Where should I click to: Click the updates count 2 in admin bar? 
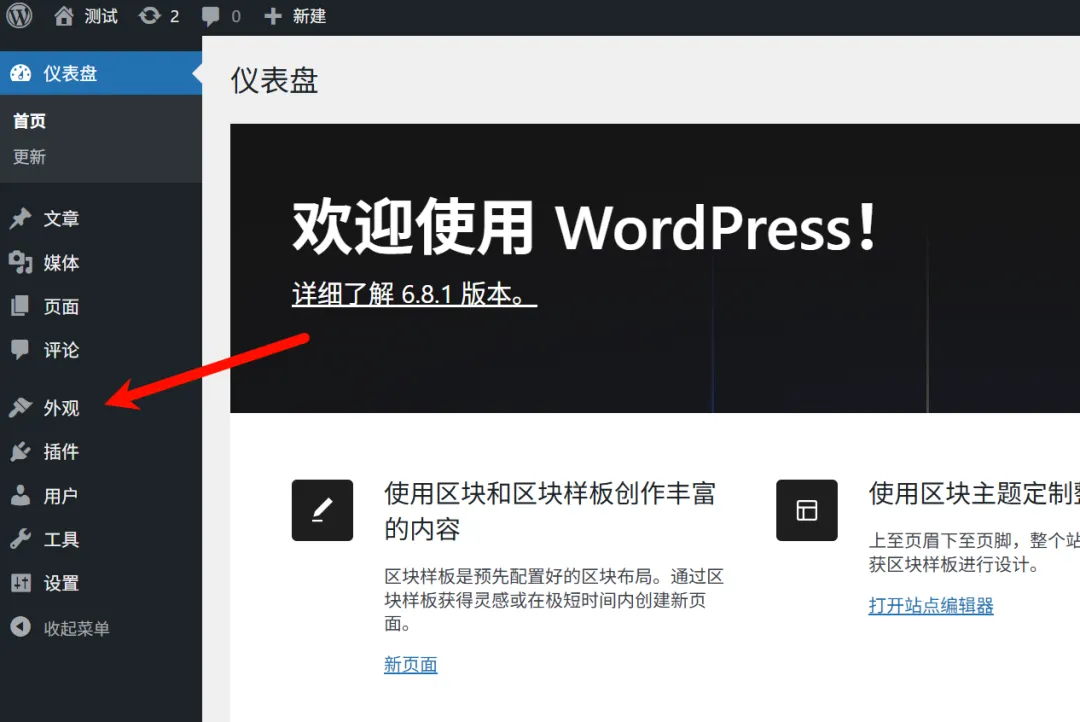click(174, 17)
